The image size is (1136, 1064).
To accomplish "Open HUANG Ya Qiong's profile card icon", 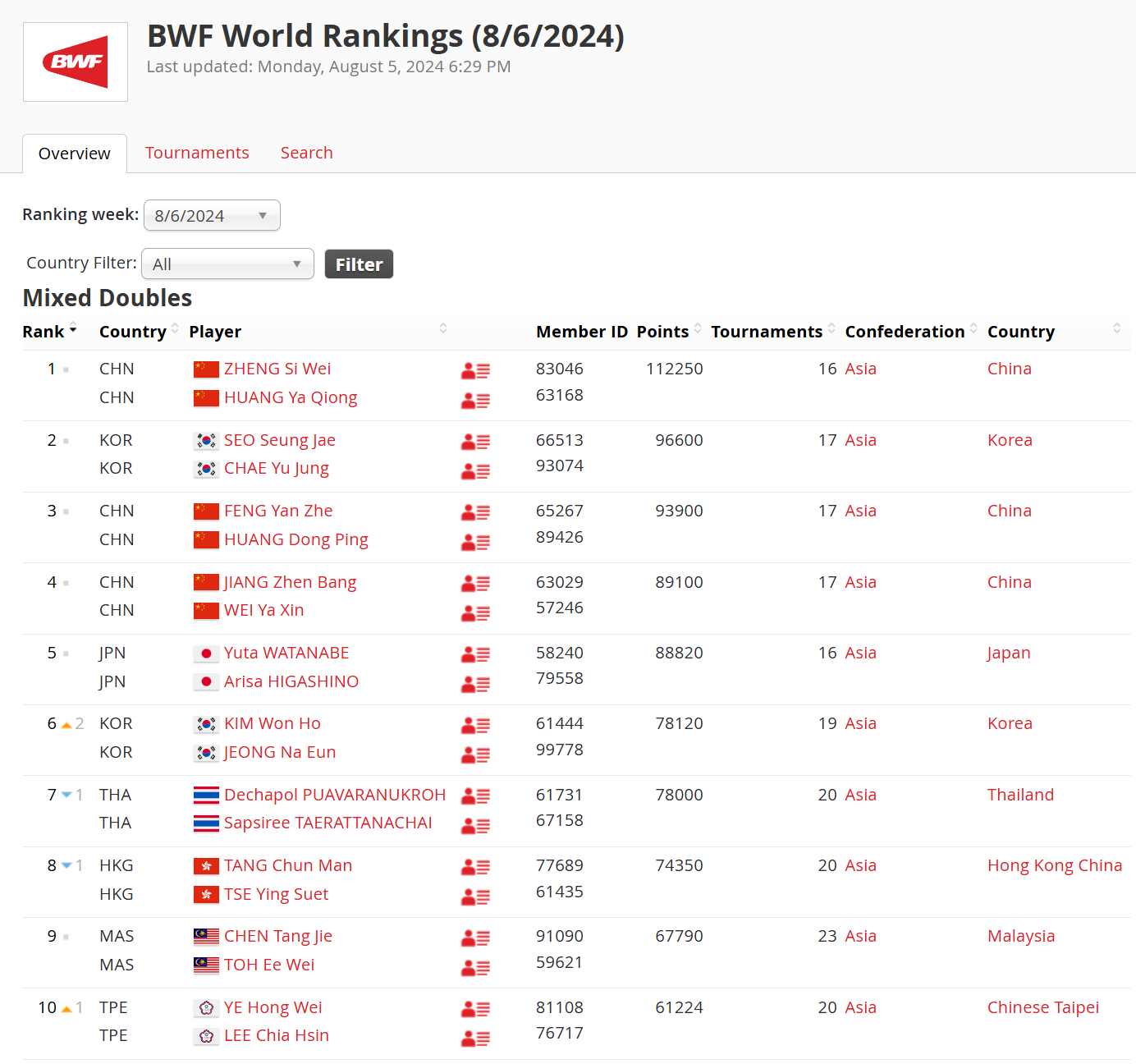I will click(x=475, y=401).
